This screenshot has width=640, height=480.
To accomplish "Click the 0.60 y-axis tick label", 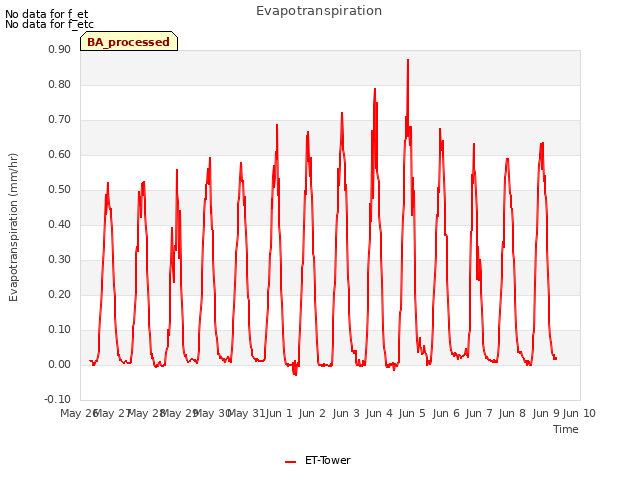I will point(60,155).
